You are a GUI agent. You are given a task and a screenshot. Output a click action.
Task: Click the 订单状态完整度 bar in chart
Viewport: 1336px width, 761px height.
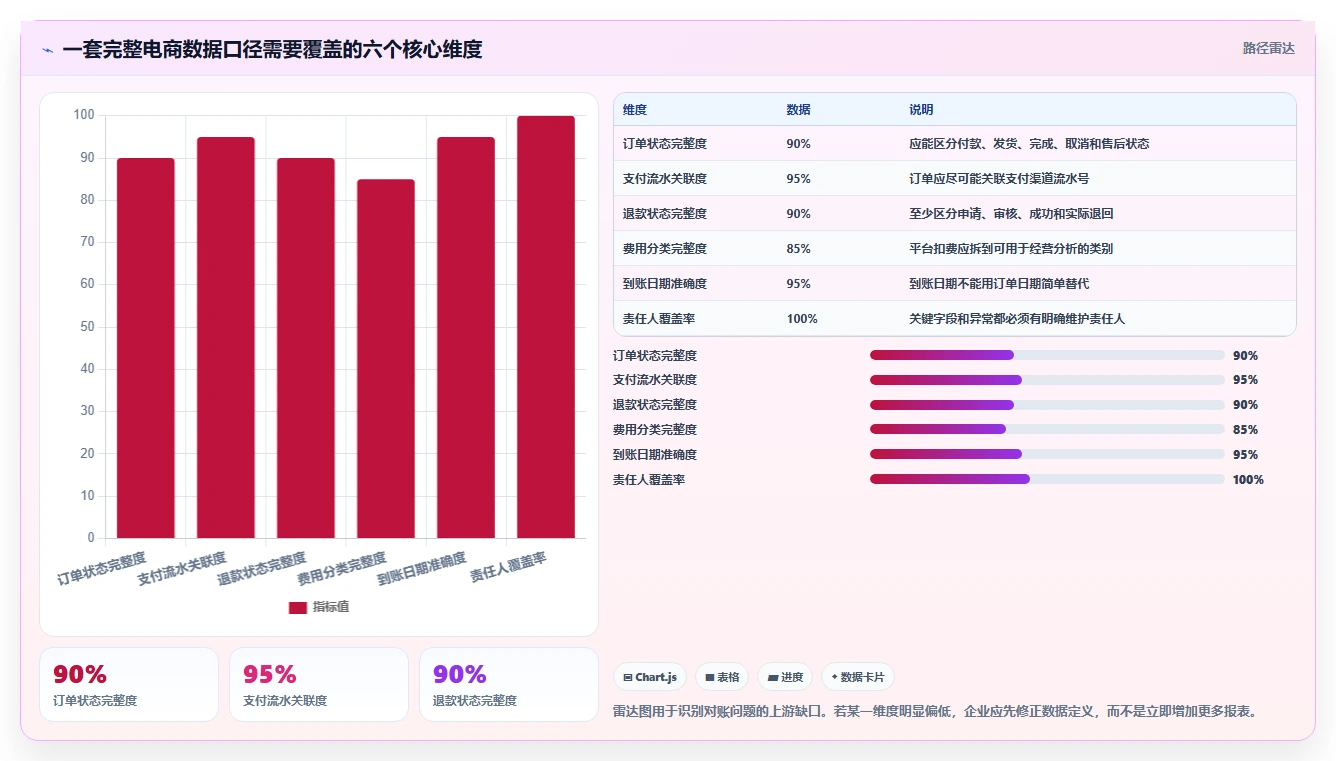tap(146, 348)
